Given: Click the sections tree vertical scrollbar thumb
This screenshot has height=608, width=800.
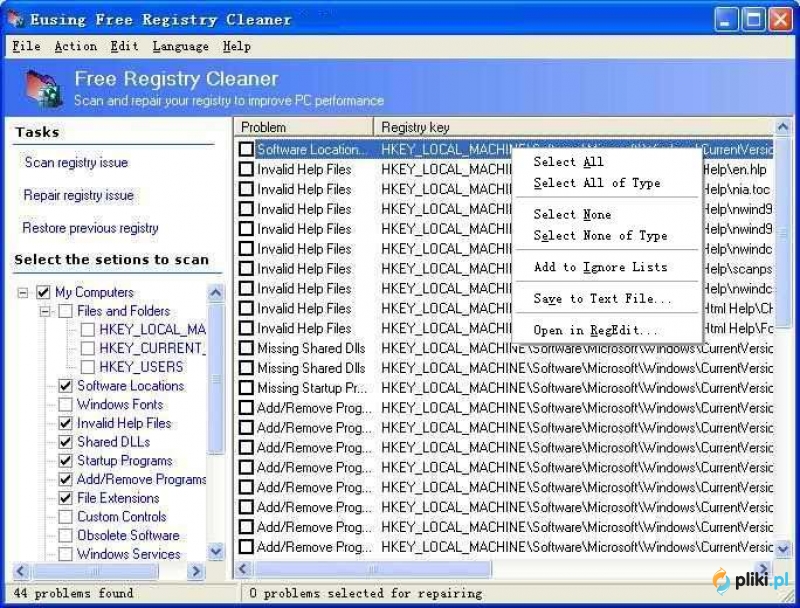Looking at the screenshot, I should (x=216, y=378).
